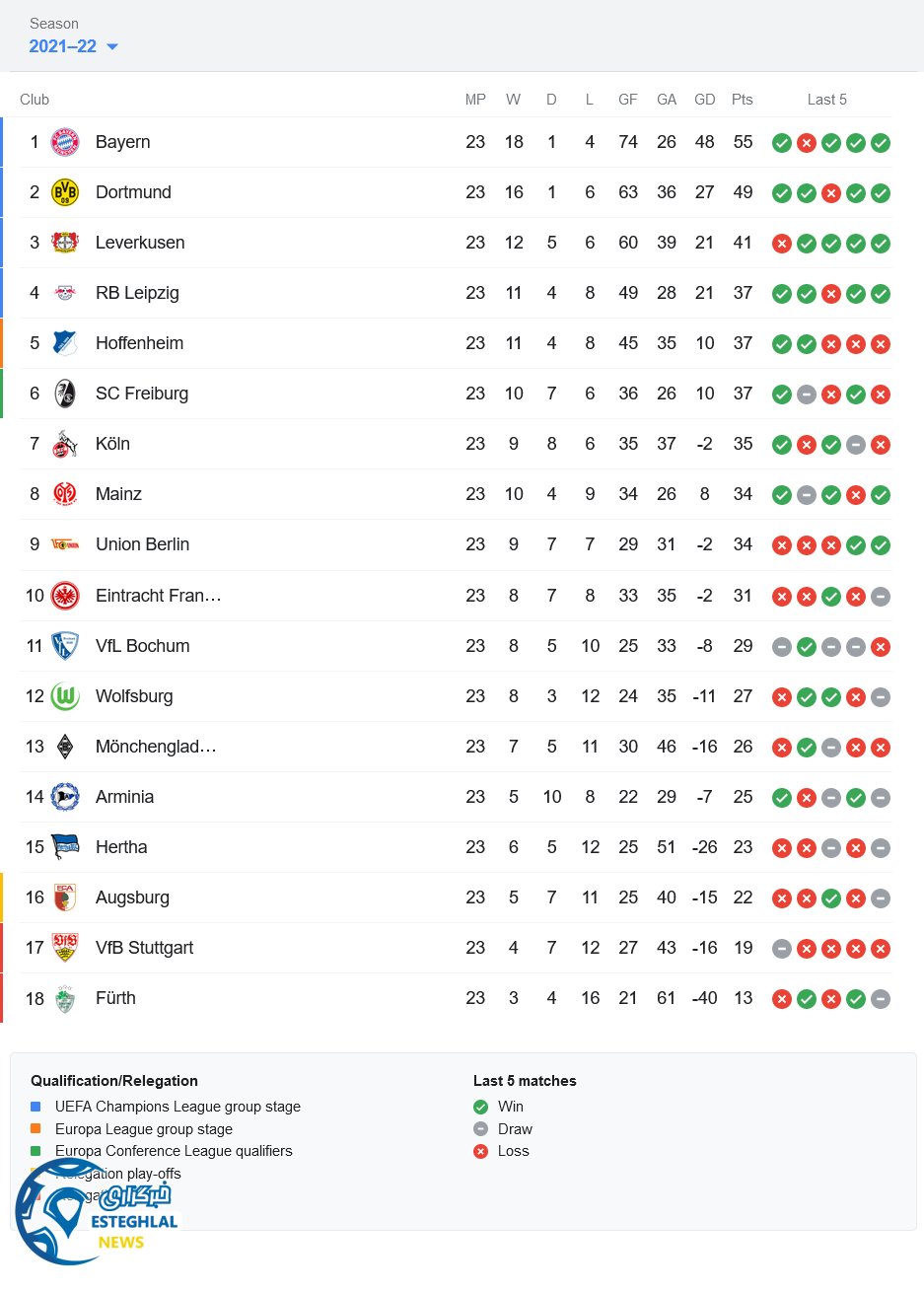Viewport: 924px width, 1292px height.
Task: Open the 2021–22 season dropdown
Action: point(74,46)
